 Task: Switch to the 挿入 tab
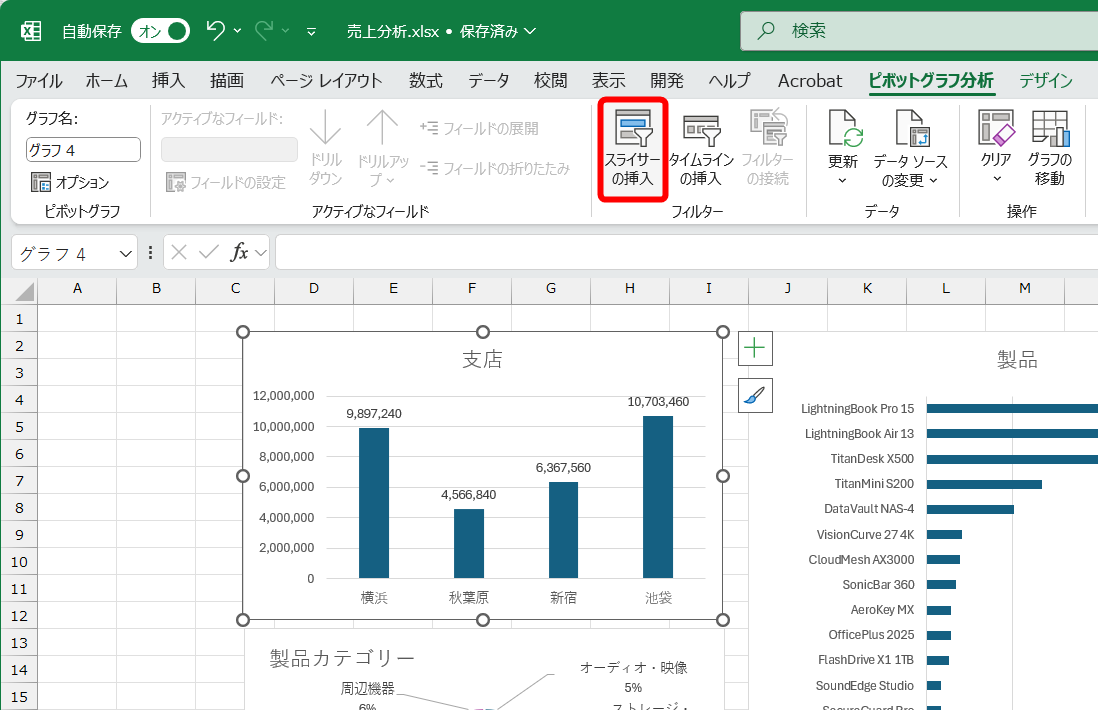point(168,81)
